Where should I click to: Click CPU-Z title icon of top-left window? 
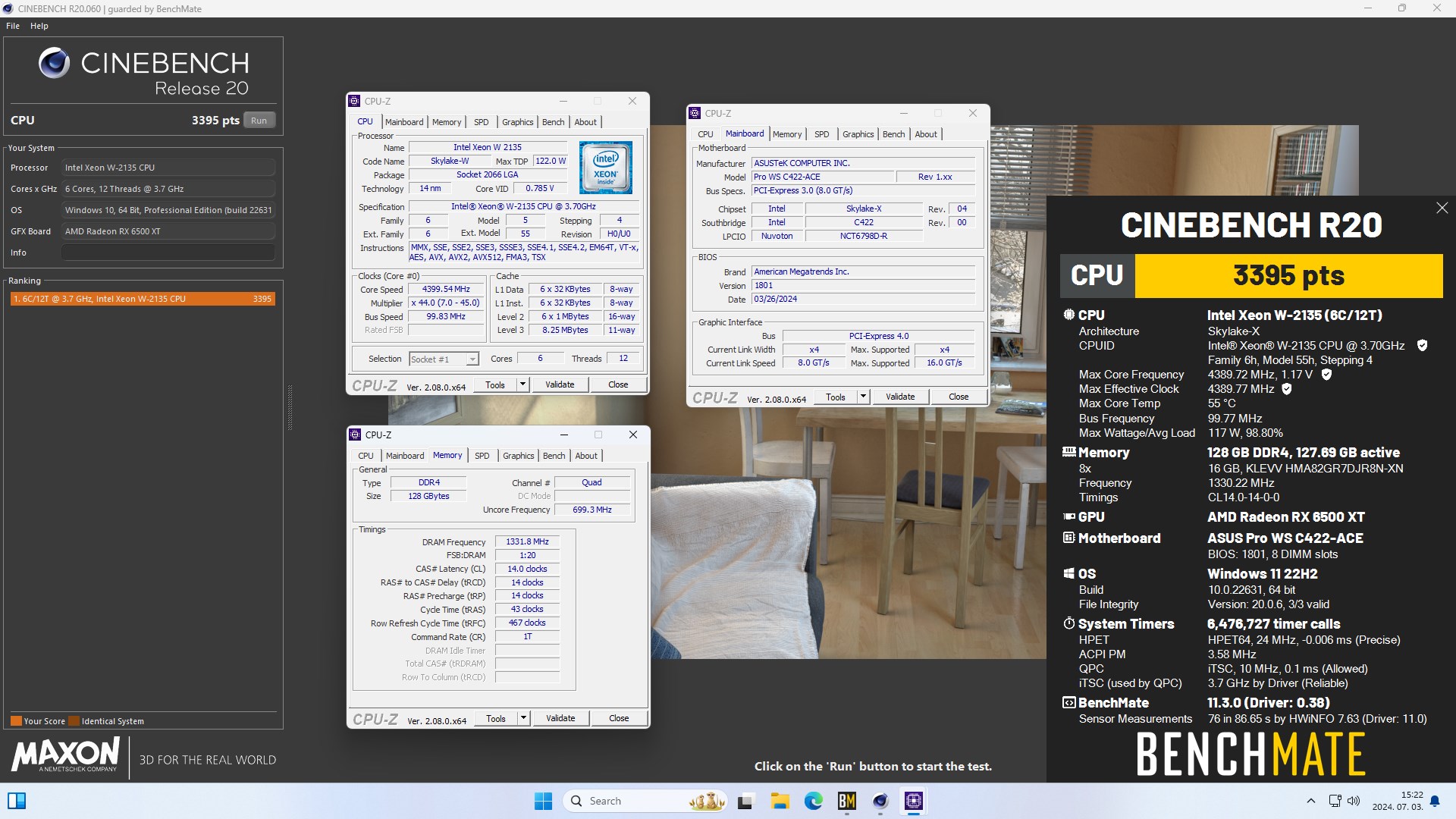tap(354, 101)
